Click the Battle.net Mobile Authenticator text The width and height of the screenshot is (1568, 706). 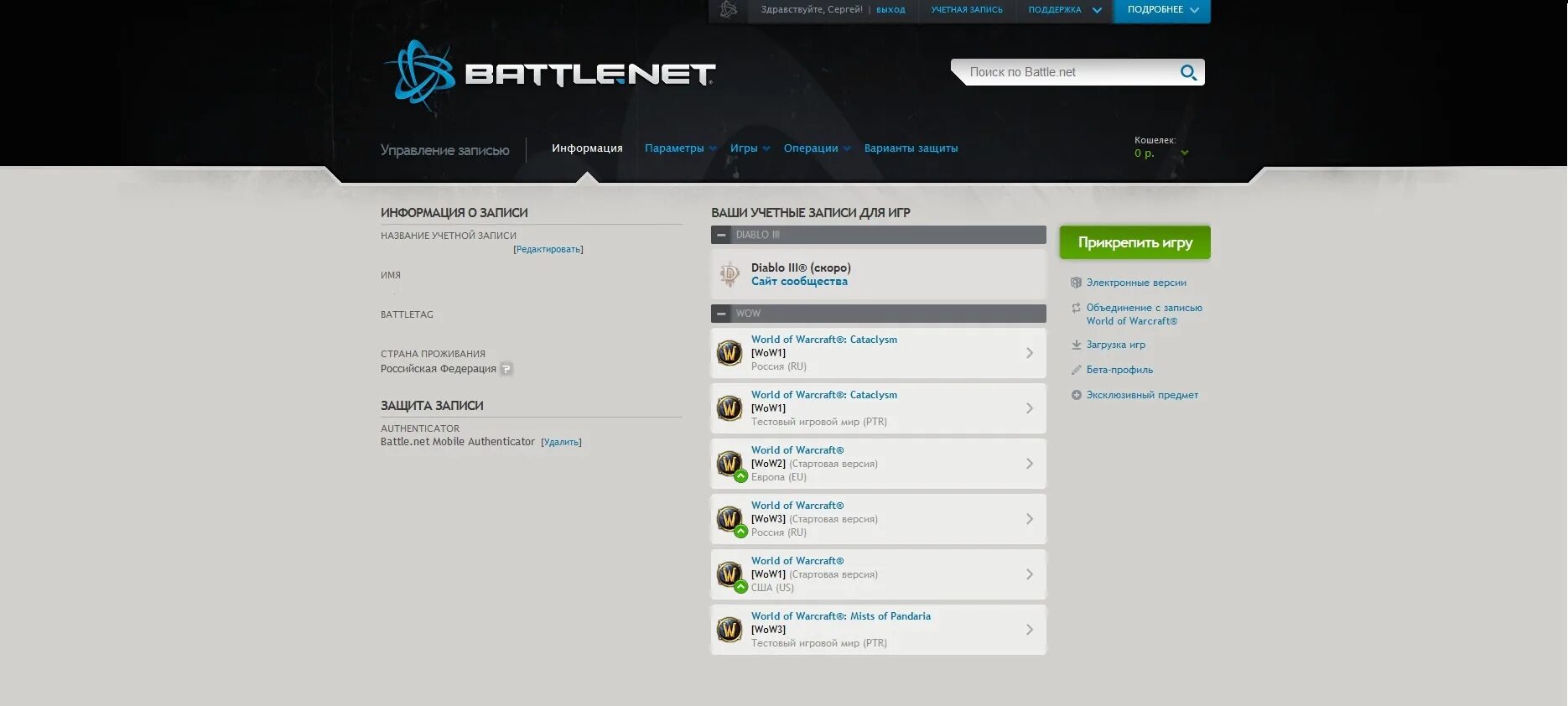(x=458, y=442)
